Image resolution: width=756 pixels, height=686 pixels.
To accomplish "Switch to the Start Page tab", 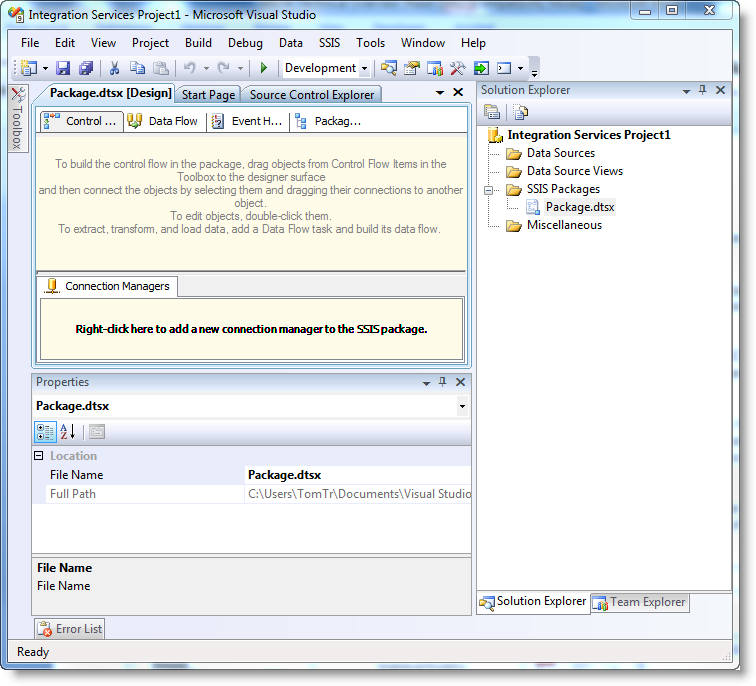I will pyautogui.click(x=208, y=94).
